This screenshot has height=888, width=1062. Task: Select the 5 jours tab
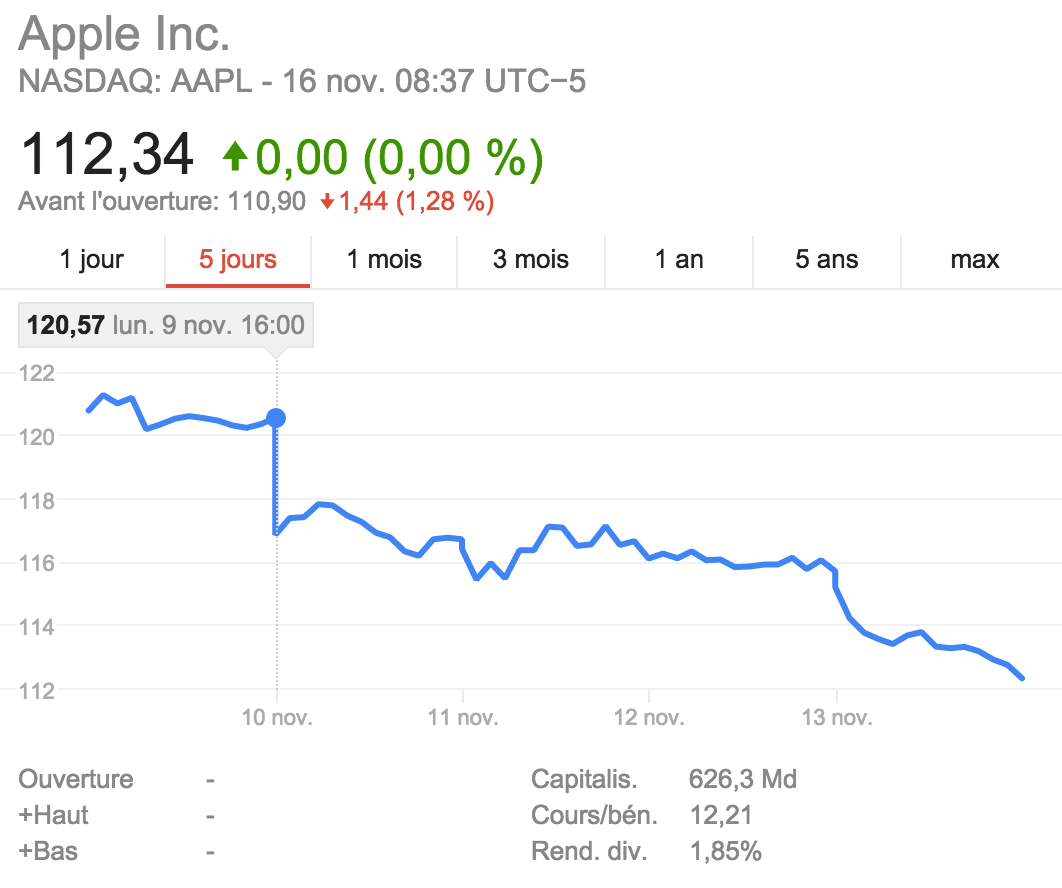pyautogui.click(x=238, y=260)
